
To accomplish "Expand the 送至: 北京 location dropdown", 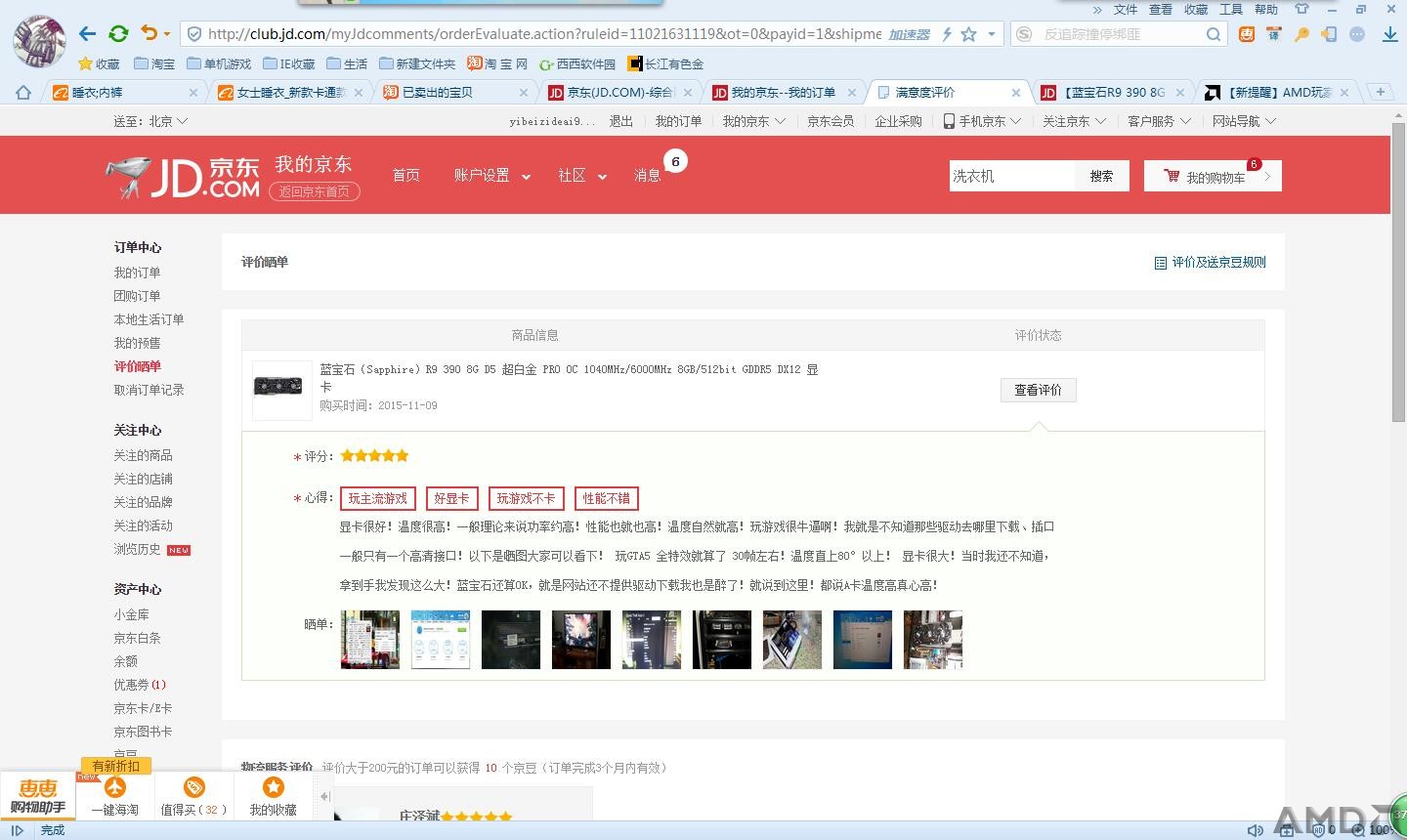I will pyautogui.click(x=150, y=121).
